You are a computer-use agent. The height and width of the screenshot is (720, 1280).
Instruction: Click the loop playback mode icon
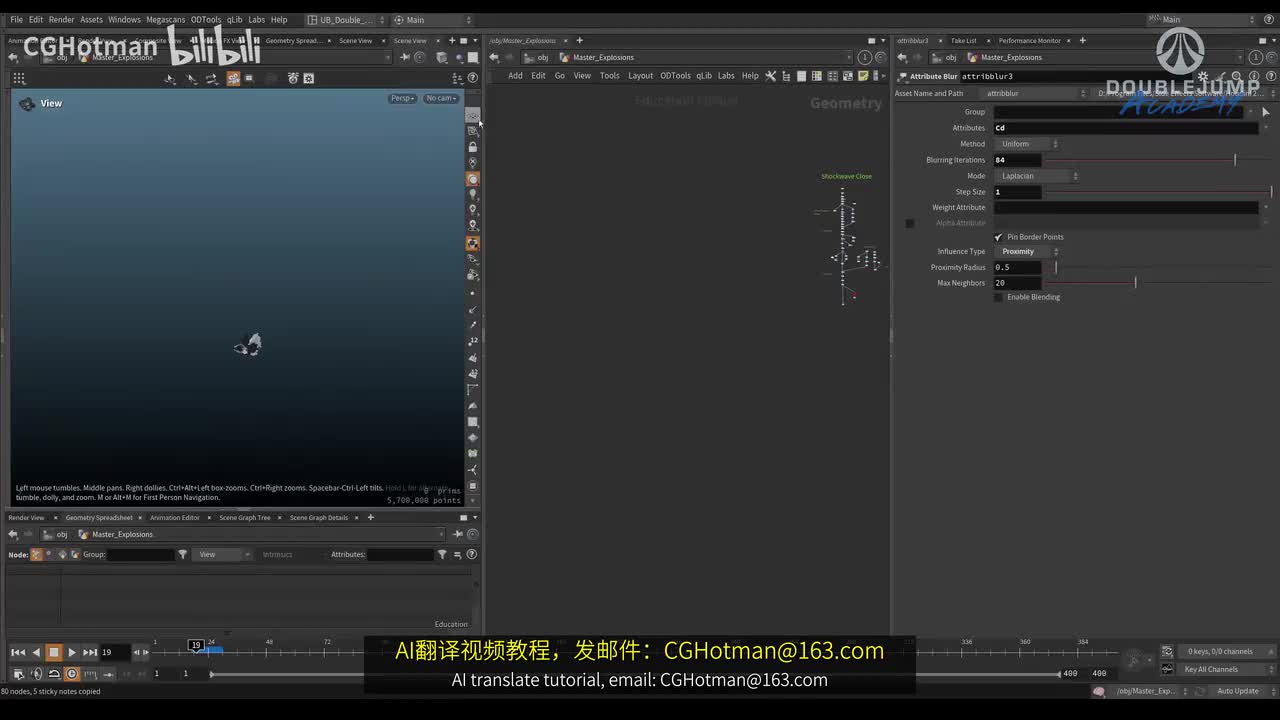pyautogui.click(x=54, y=674)
